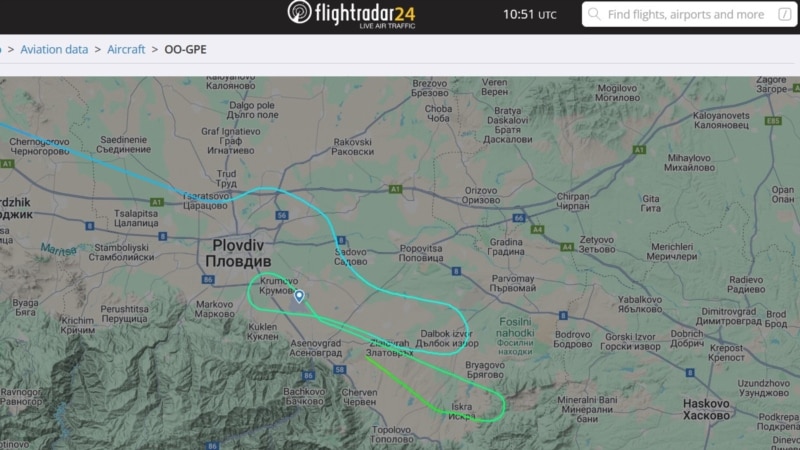
Task: Open the Aircraft breadcrumb link
Action: coord(126,49)
